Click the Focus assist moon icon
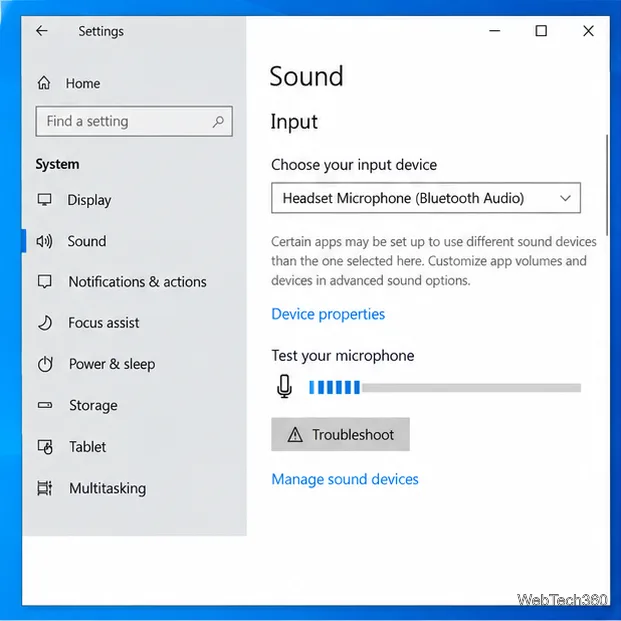The height and width of the screenshot is (621, 621). pos(45,323)
